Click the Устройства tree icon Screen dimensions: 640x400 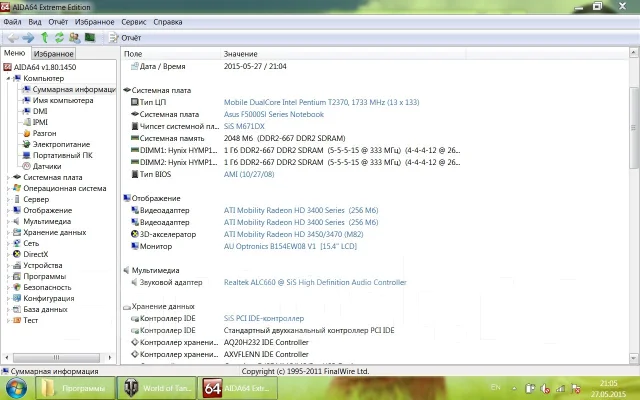17,265
